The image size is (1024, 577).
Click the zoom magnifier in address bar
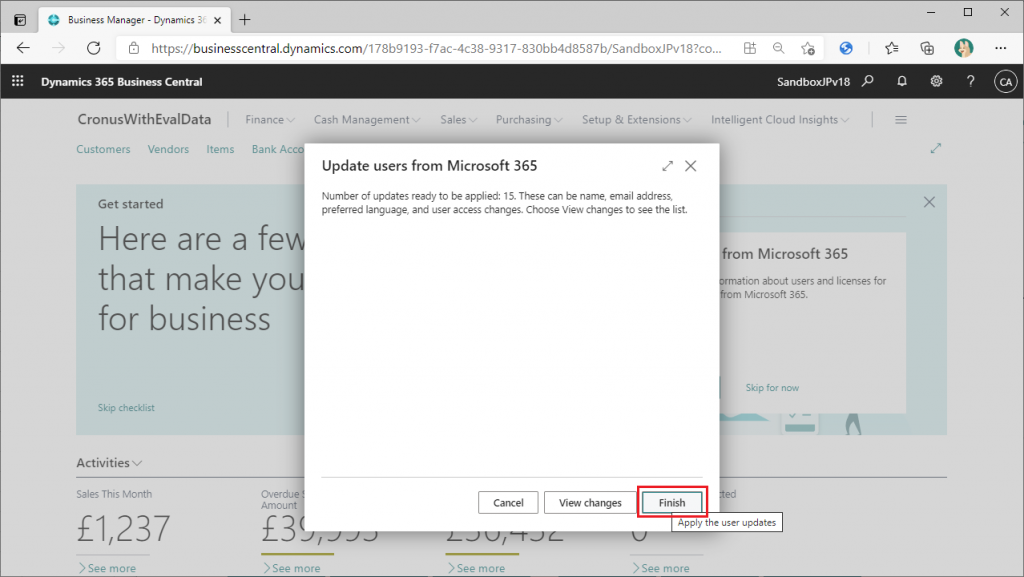[x=778, y=48]
